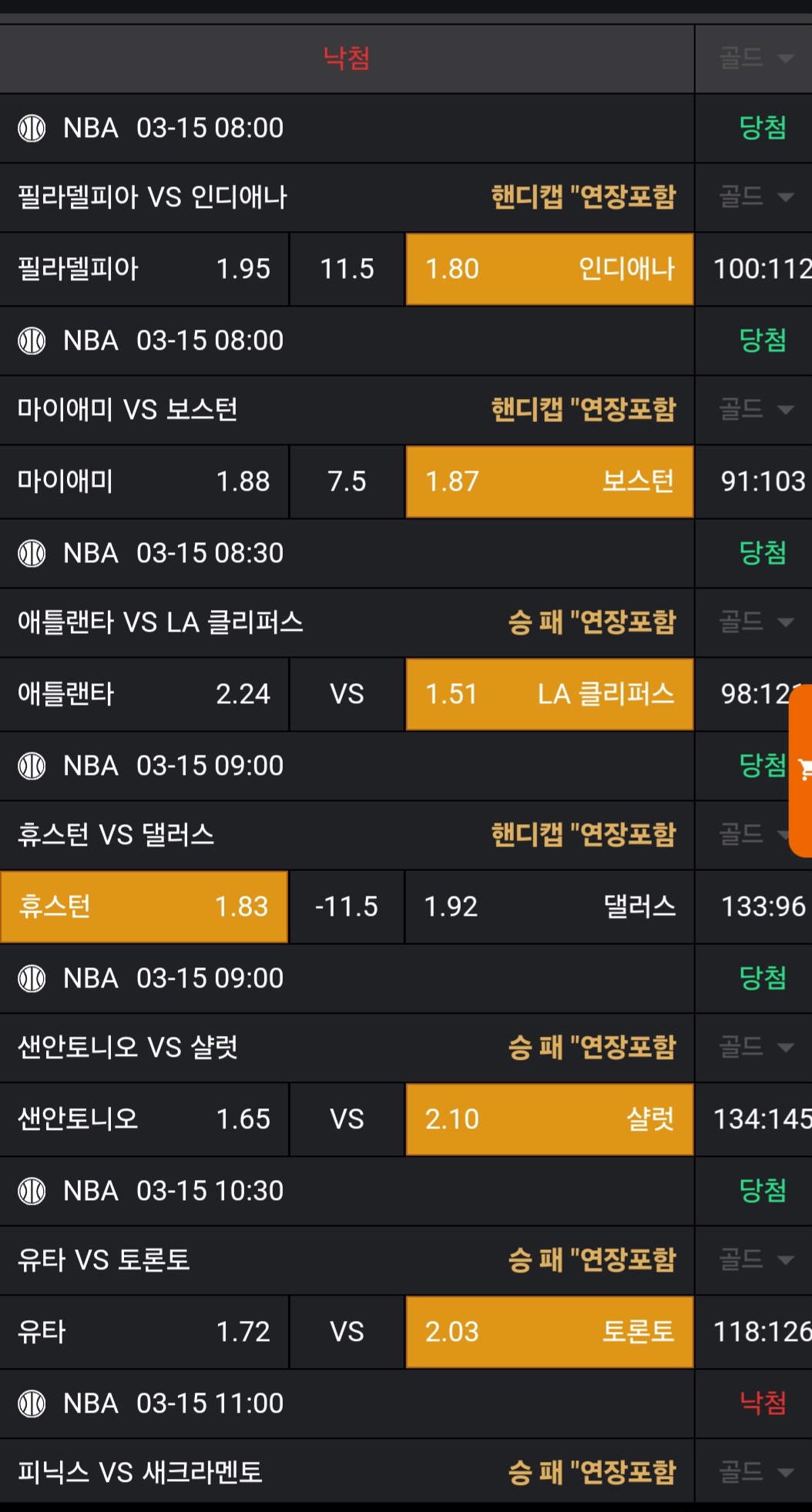Choose 유타 1.72 odds button
The width and height of the screenshot is (812, 1512).
[x=144, y=1332]
